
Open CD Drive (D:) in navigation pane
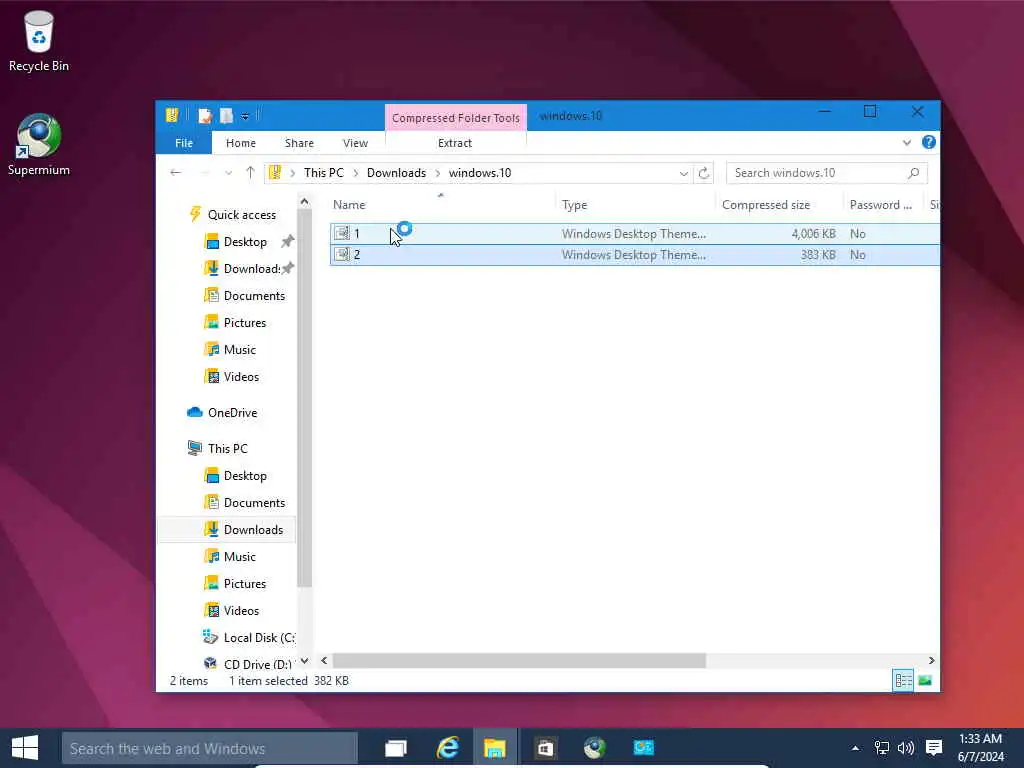(x=257, y=664)
